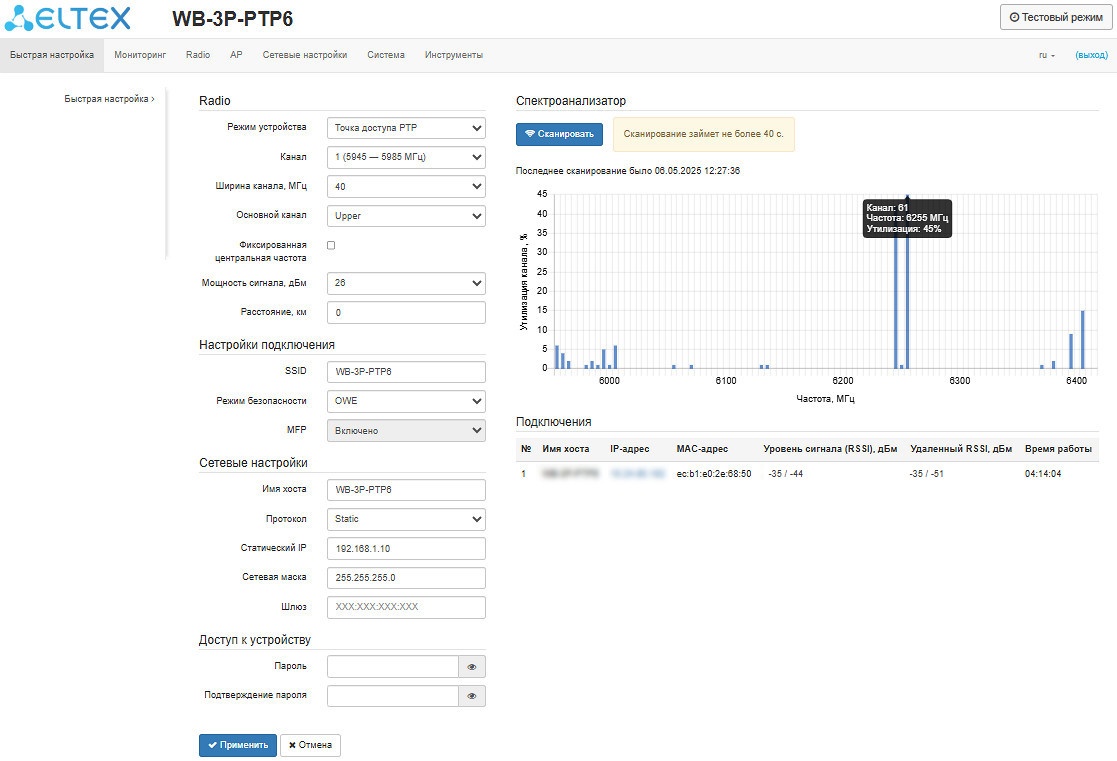The width and height of the screenshot is (1117, 761).
Task: Switch to Мониторинг tab
Action: (140, 55)
